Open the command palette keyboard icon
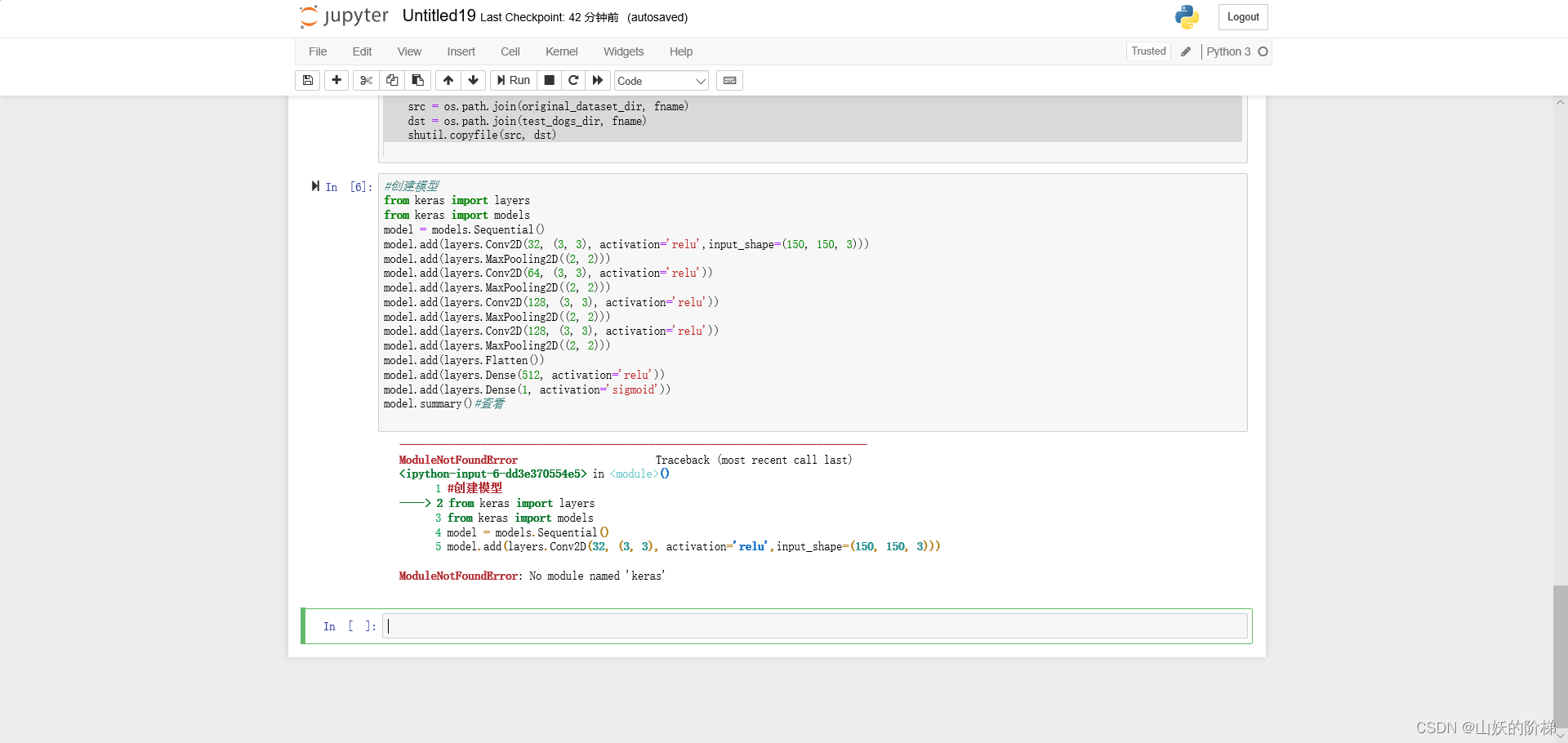This screenshot has width=1568, height=743. (x=730, y=80)
